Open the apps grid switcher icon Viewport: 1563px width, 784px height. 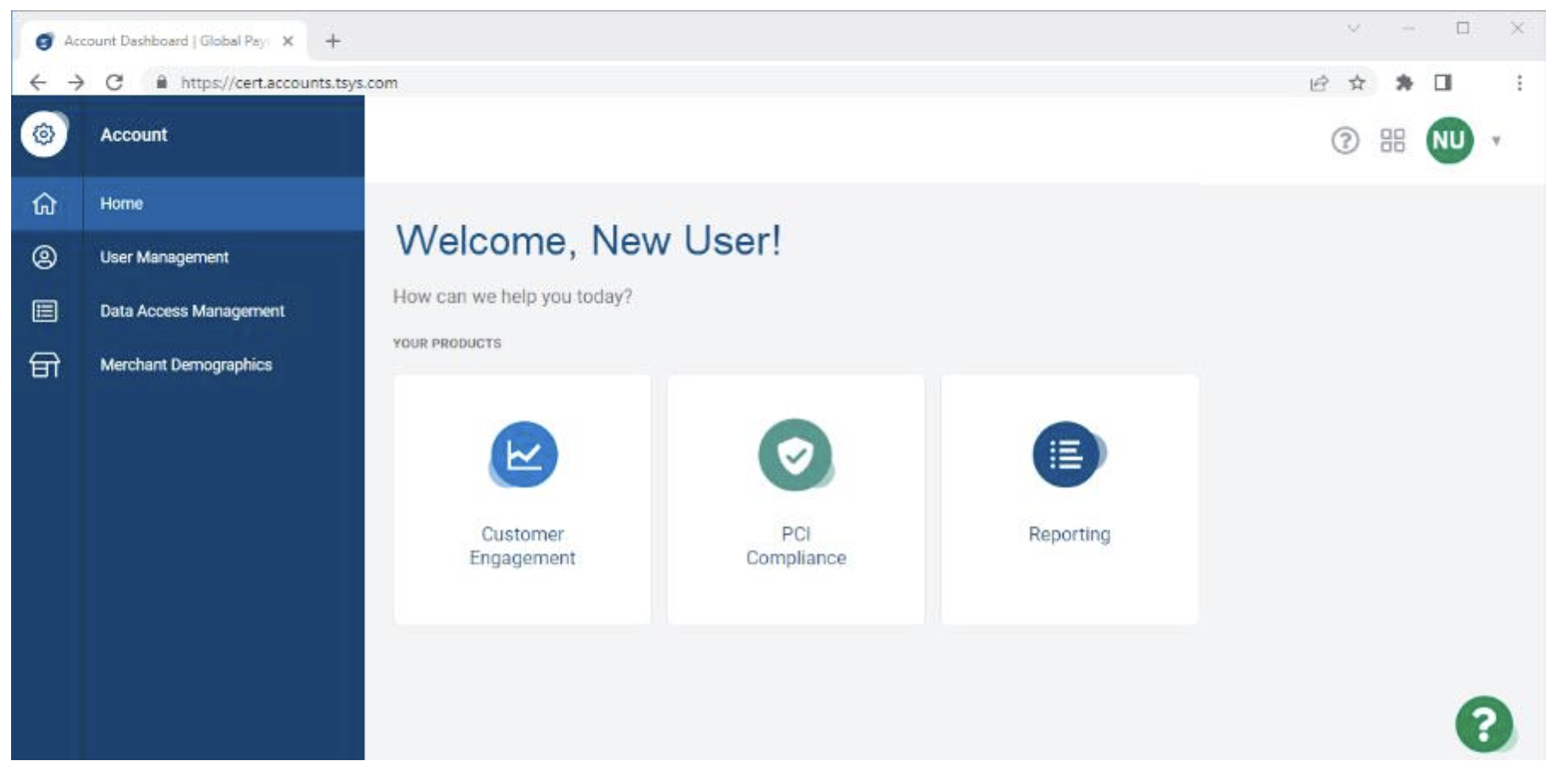click(x=1393, y=141)
